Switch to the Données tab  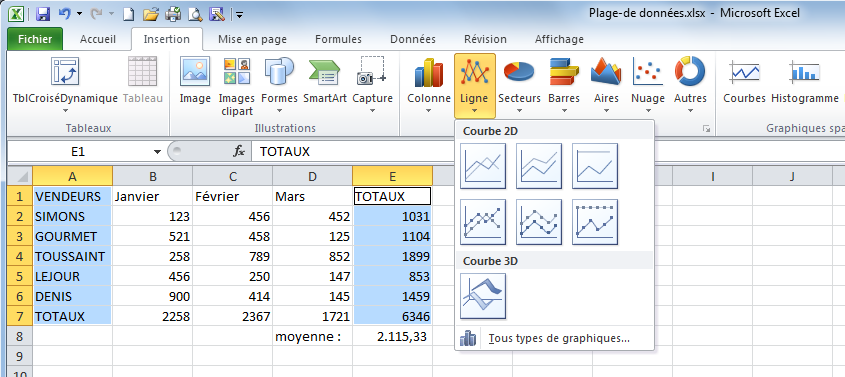pyautogui.click(x=413, y=39)
